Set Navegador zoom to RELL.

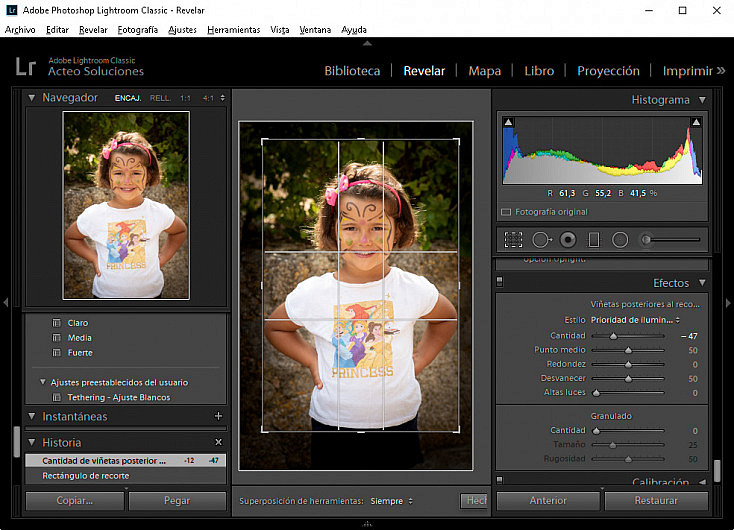click(x=160, y=98)
